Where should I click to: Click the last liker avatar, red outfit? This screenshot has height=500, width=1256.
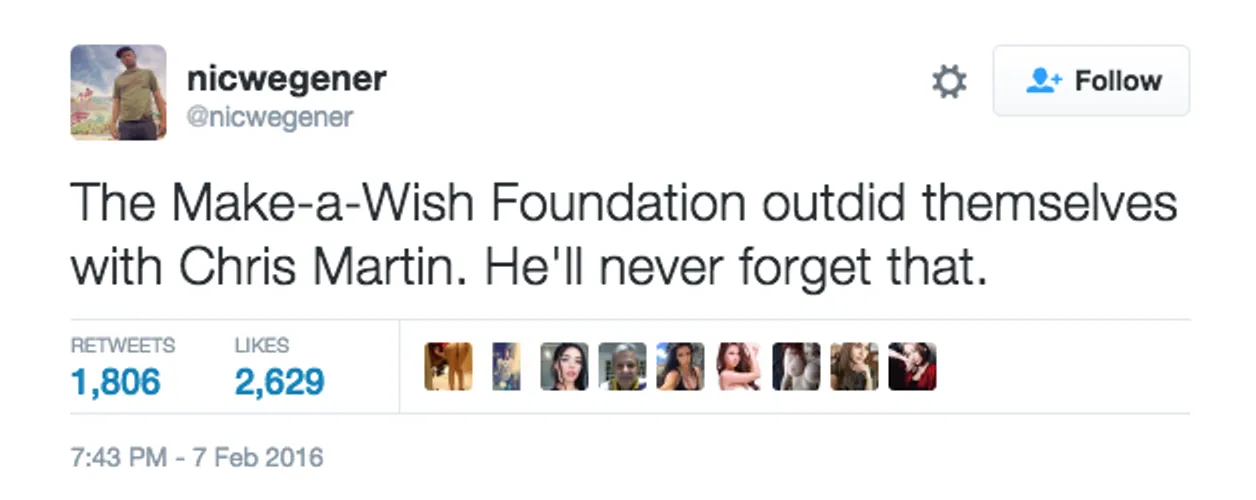click(912, 366)
